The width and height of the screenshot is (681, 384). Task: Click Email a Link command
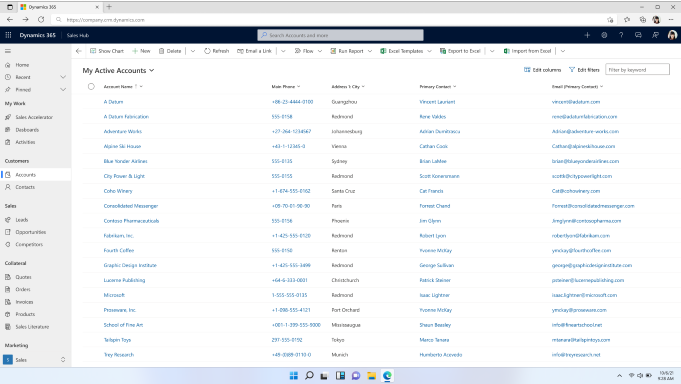pyautogui.click(x=254, y=51)
